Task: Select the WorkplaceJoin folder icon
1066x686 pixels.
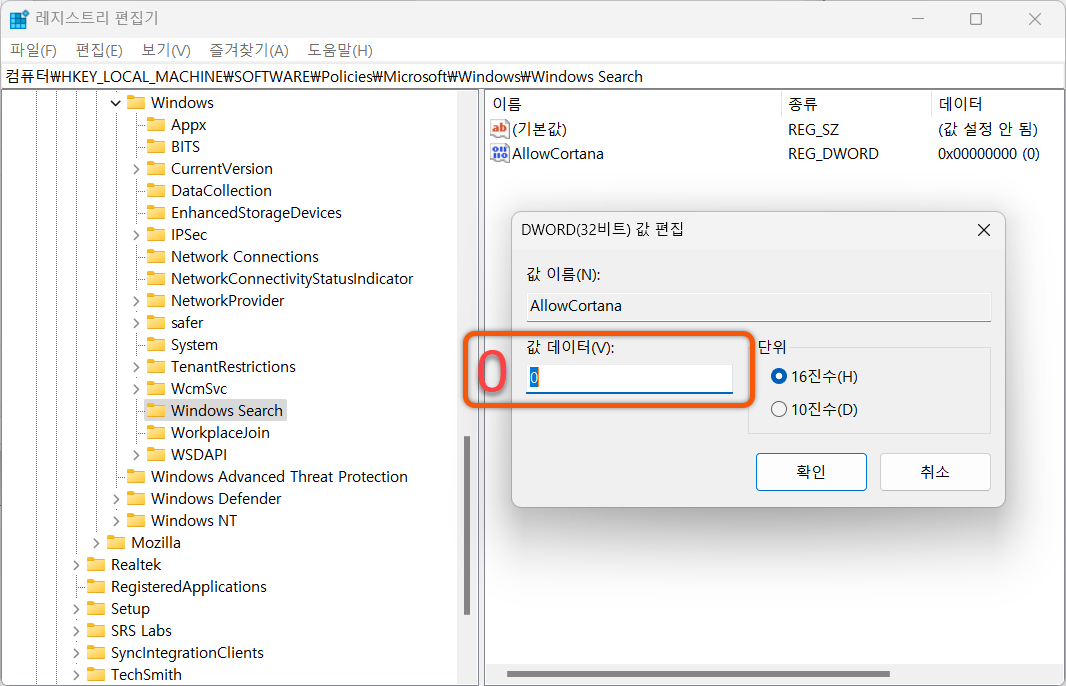Action: (x=156, y=432)
